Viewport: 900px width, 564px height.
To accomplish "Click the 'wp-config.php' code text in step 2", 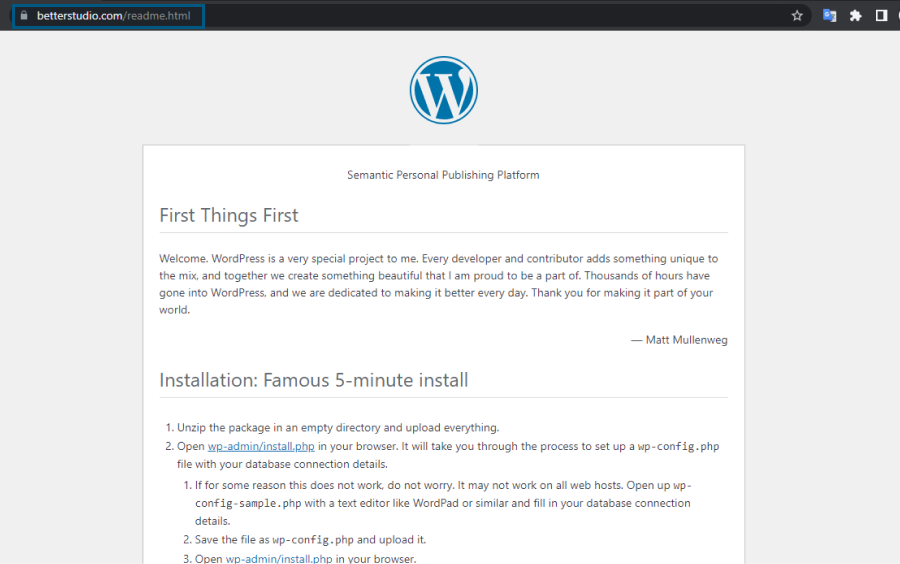I will 678,446.
